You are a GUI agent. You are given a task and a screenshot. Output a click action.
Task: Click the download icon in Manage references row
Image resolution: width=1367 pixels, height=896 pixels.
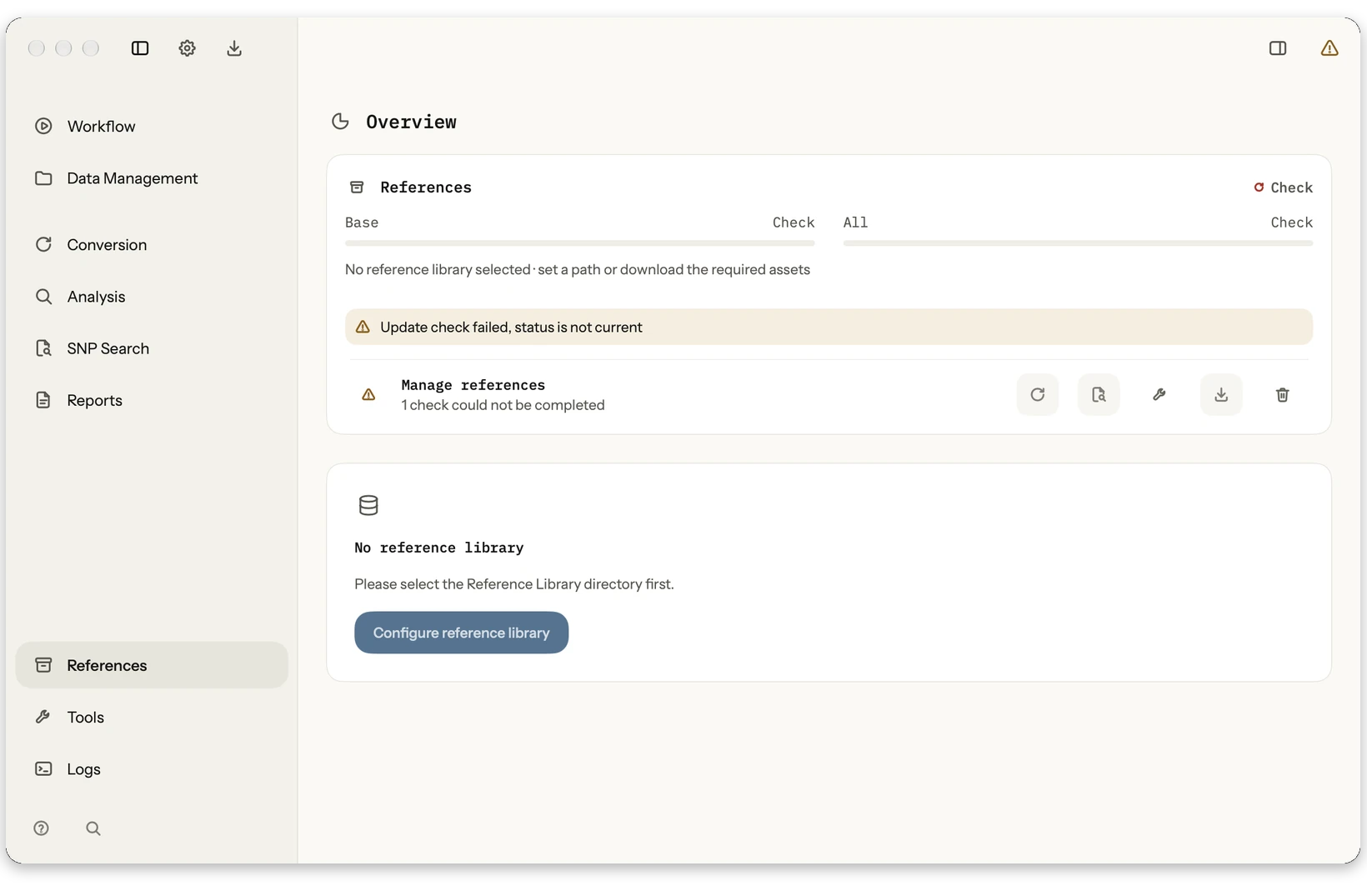[x=1221, y=394]
